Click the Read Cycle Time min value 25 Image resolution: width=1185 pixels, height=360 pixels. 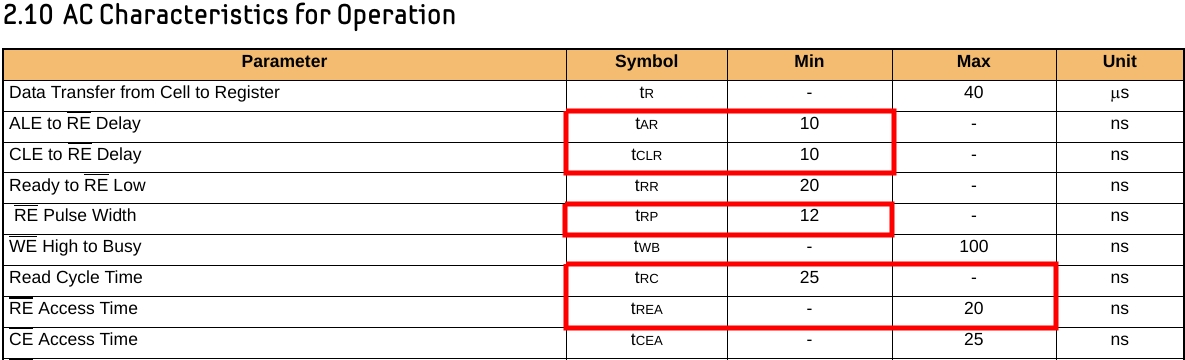coord(809,278)
